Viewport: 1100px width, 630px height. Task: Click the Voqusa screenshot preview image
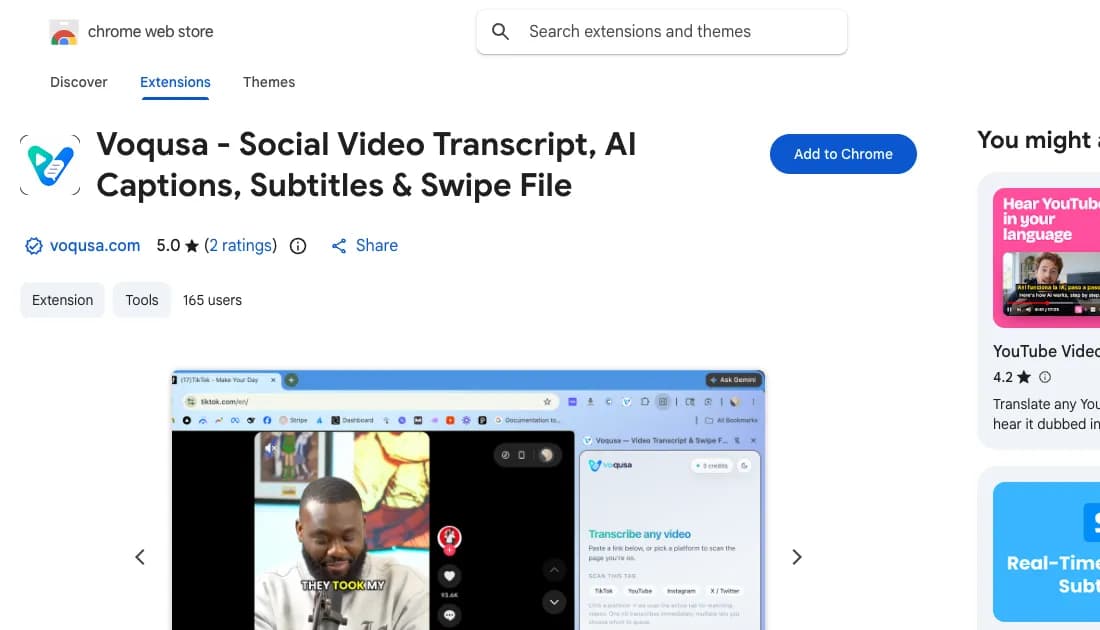click(468, 500)
